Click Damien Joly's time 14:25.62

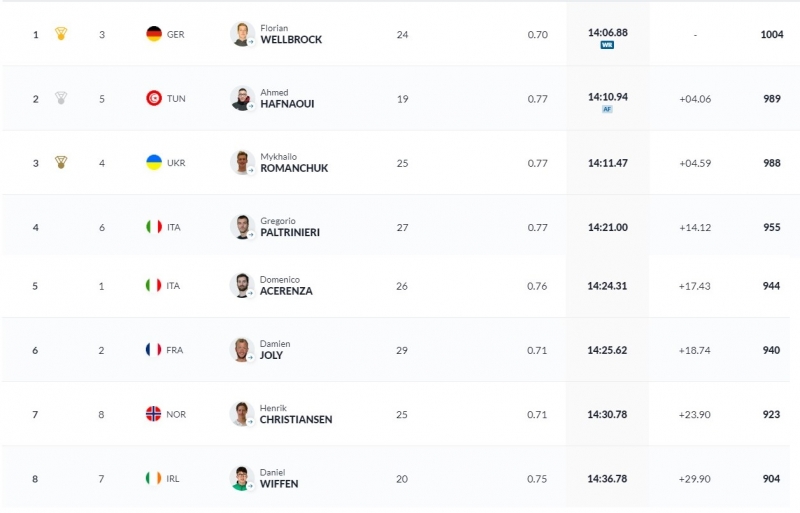(607, 350)
